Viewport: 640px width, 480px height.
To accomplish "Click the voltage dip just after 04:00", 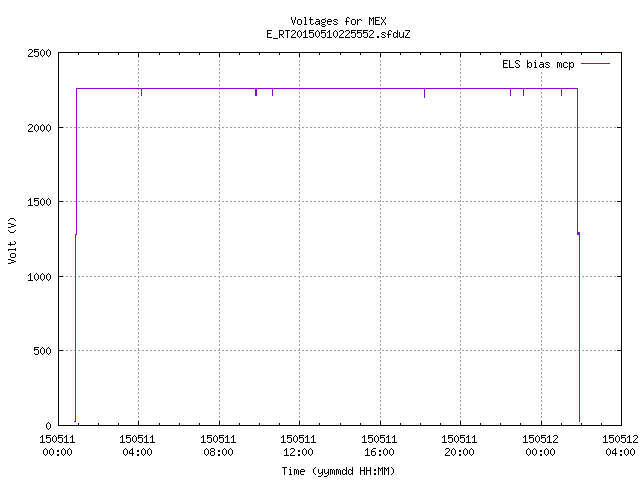I will 141,92.
